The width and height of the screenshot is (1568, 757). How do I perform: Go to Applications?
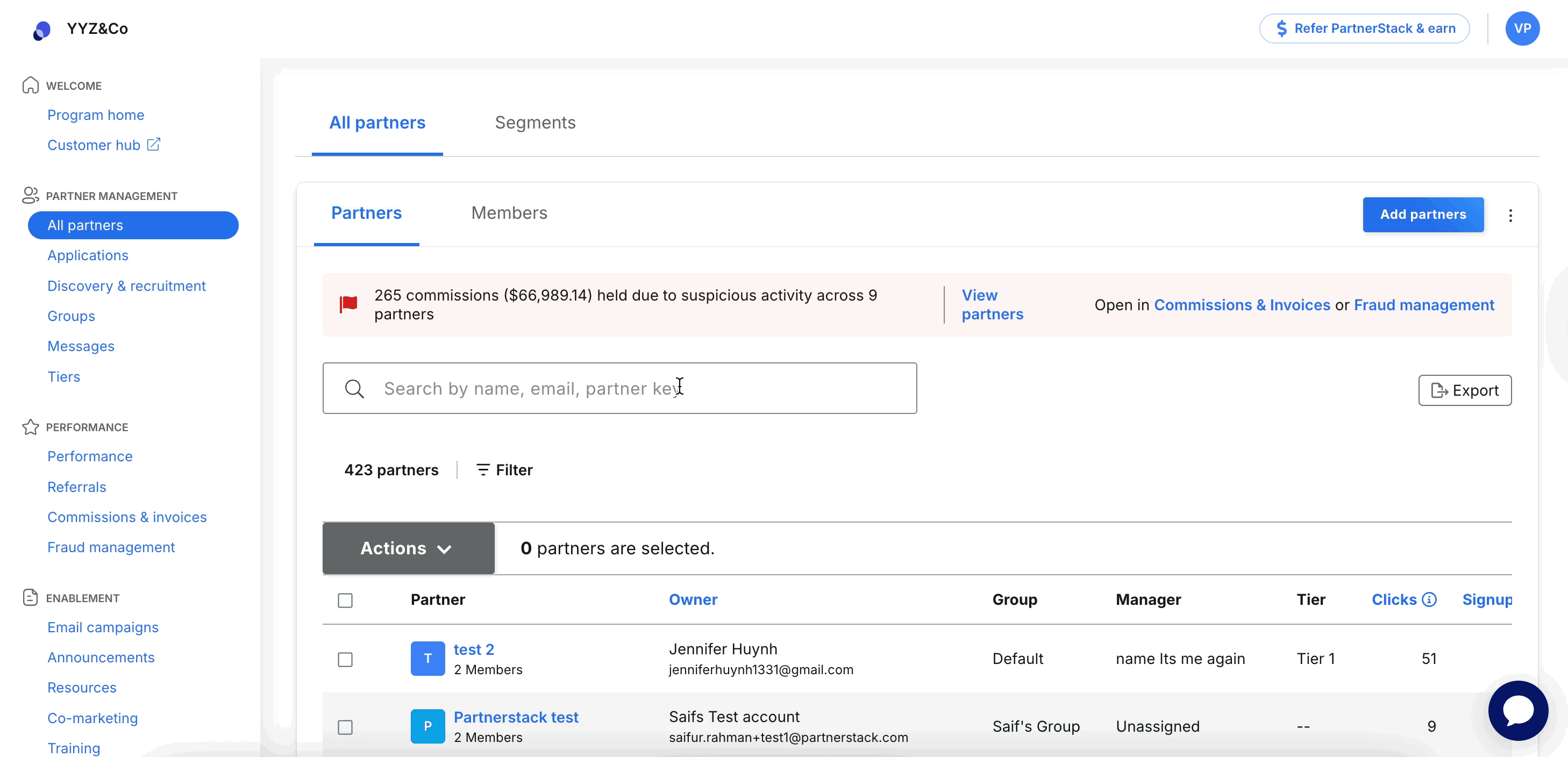tap(88, 255)
